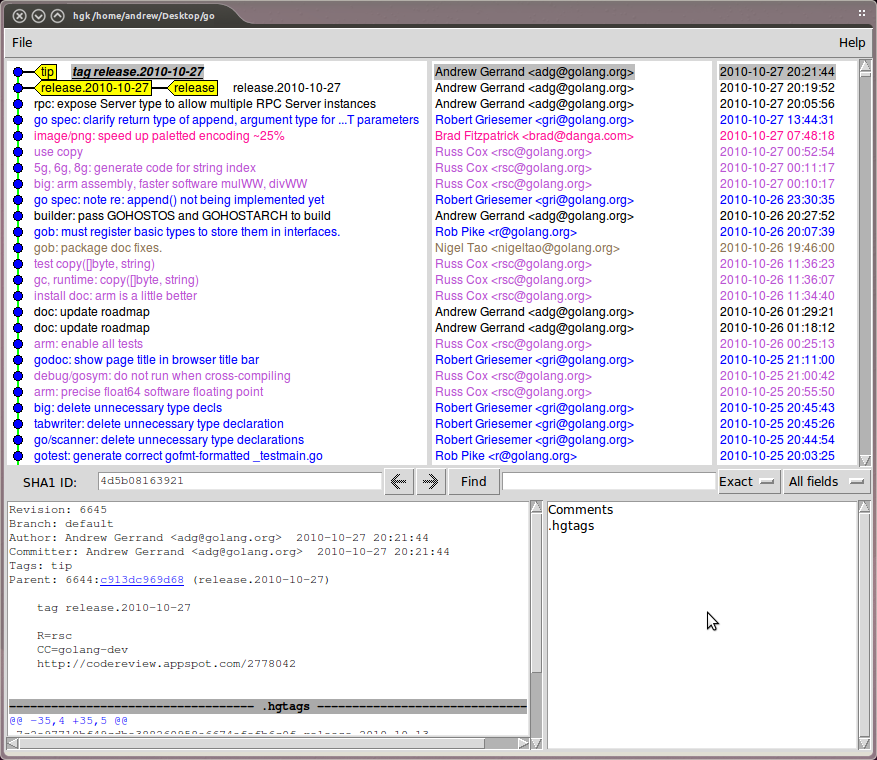
Task: Click the blue commit node beside 'use copy'
Action: click(x=18, y=152)
